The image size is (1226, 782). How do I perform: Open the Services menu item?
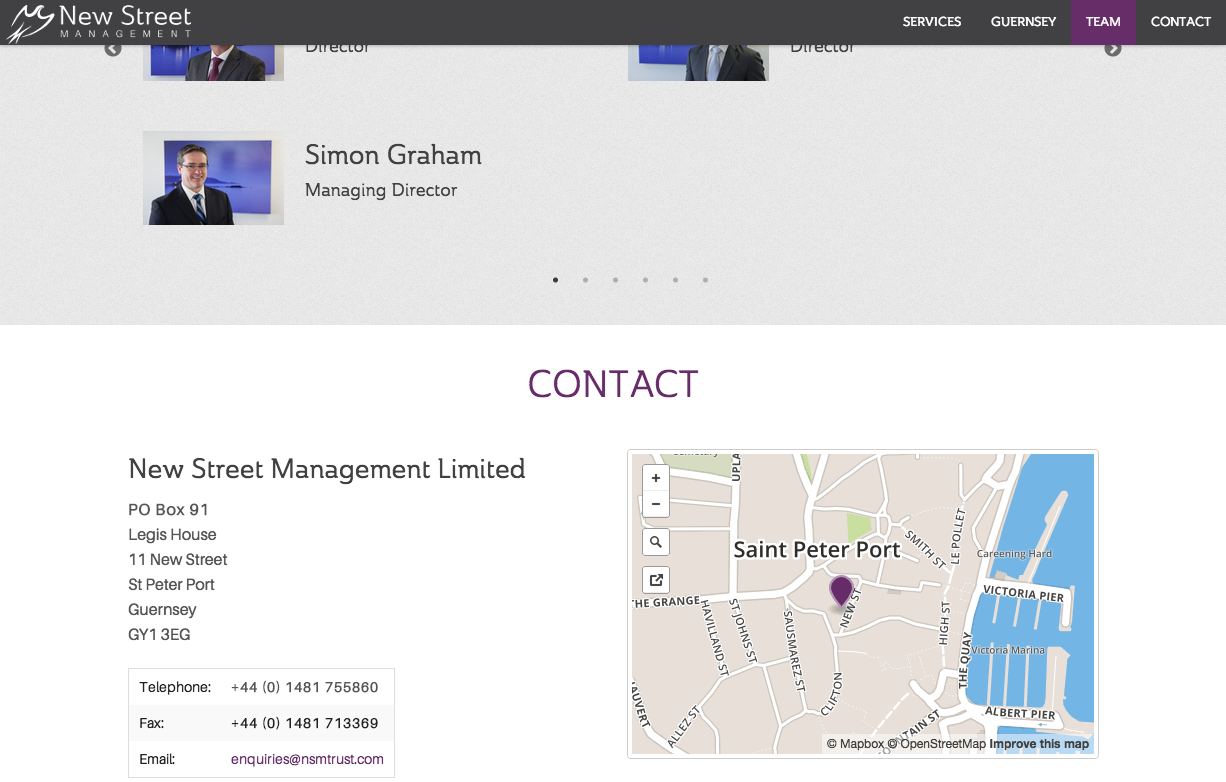(x=931, y=22)
